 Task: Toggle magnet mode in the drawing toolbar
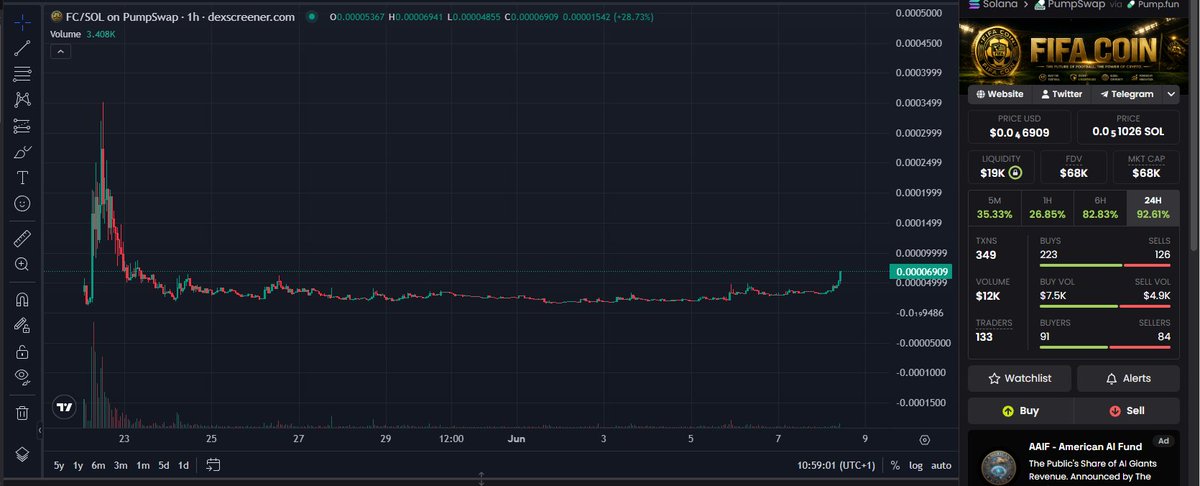22,299
